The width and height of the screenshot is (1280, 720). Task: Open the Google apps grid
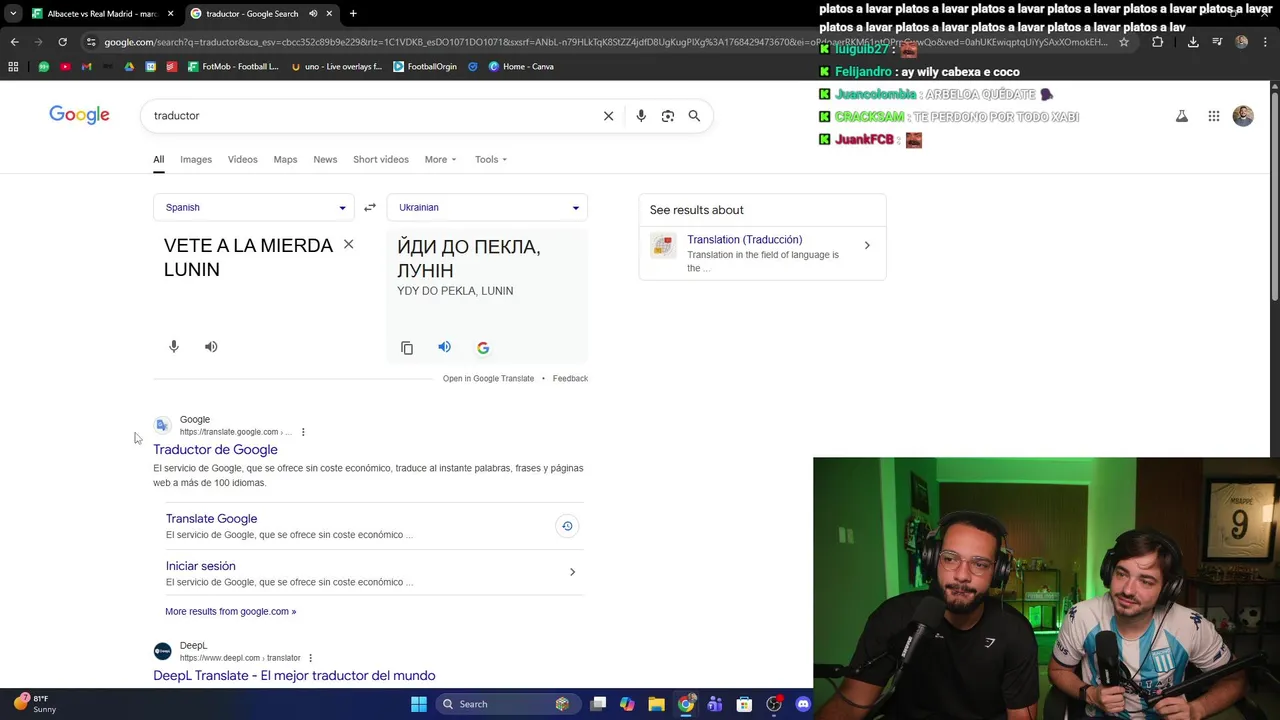click(1214, 116)
